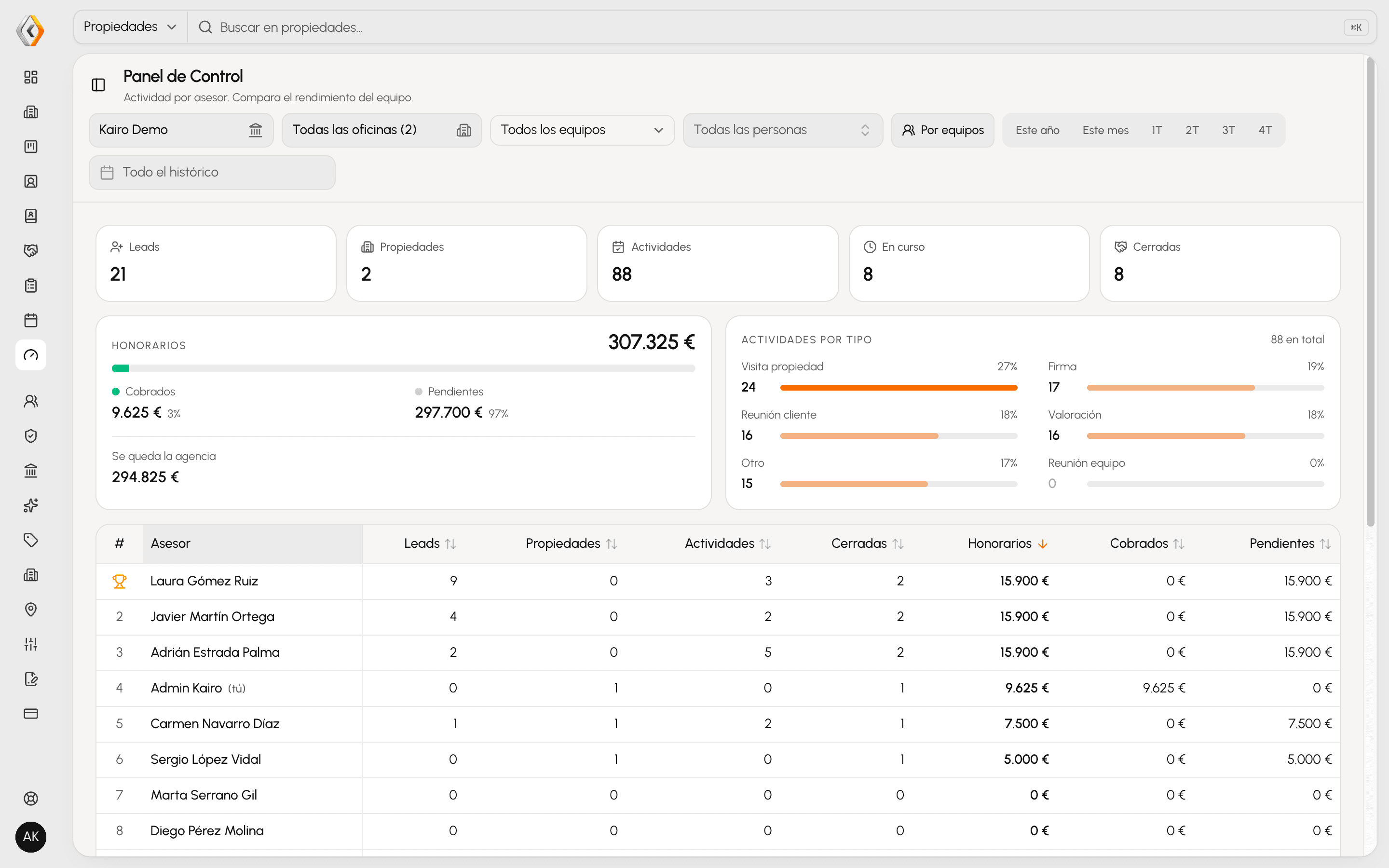Expand the Propiedades search scope dropdown

coord(130,27)
